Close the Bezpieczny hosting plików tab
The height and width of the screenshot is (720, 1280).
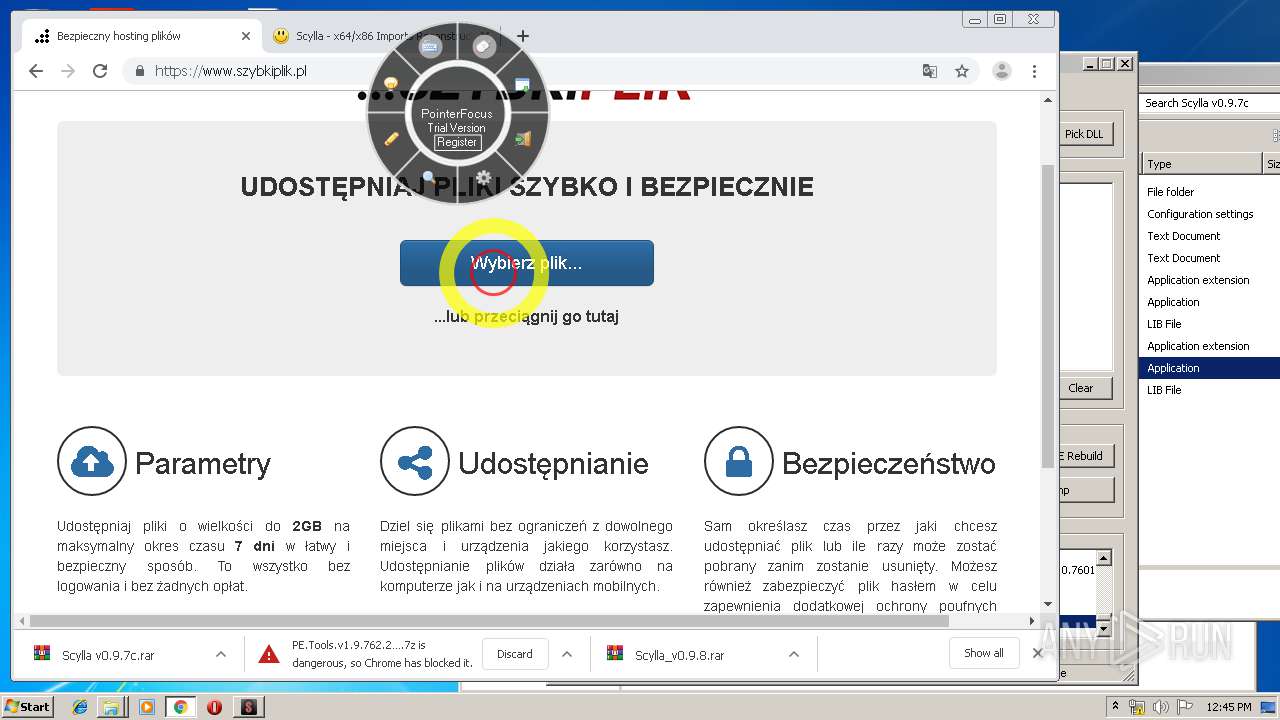click(246, 36)
